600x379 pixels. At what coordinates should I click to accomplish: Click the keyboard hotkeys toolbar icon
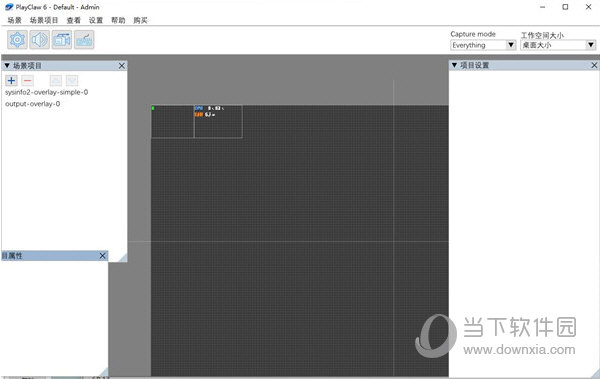click(84, 39)
